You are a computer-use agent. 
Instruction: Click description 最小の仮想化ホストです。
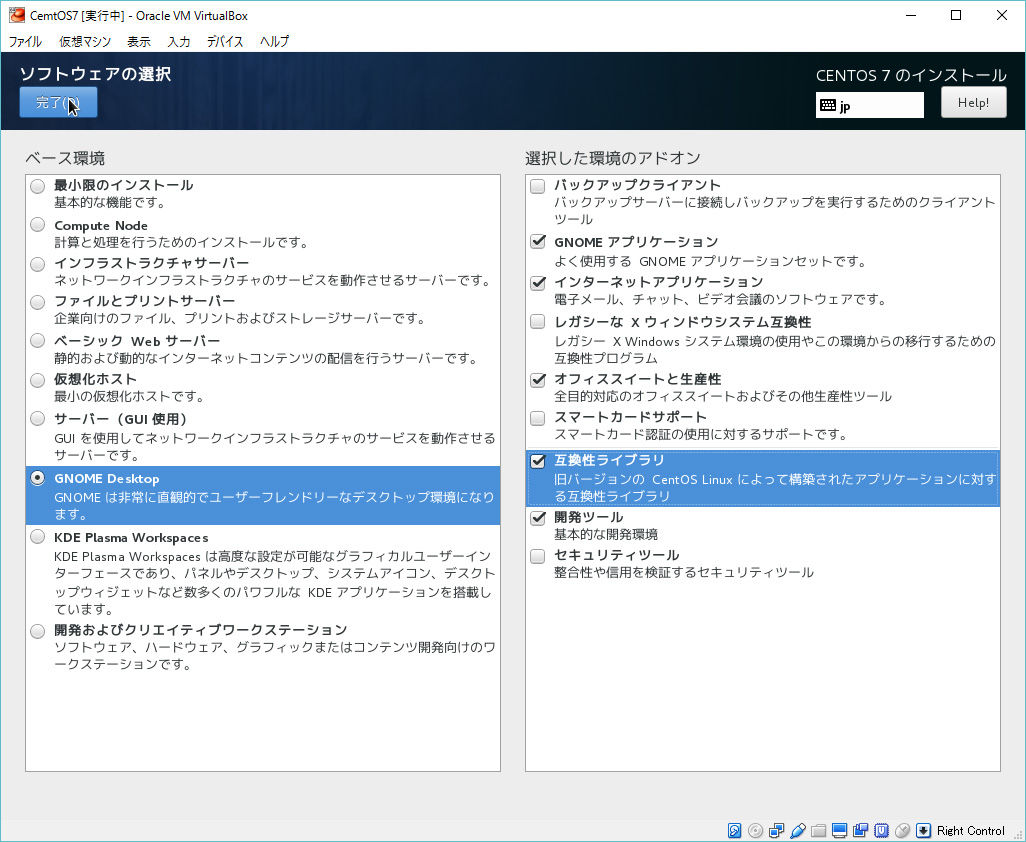[130, 396]
